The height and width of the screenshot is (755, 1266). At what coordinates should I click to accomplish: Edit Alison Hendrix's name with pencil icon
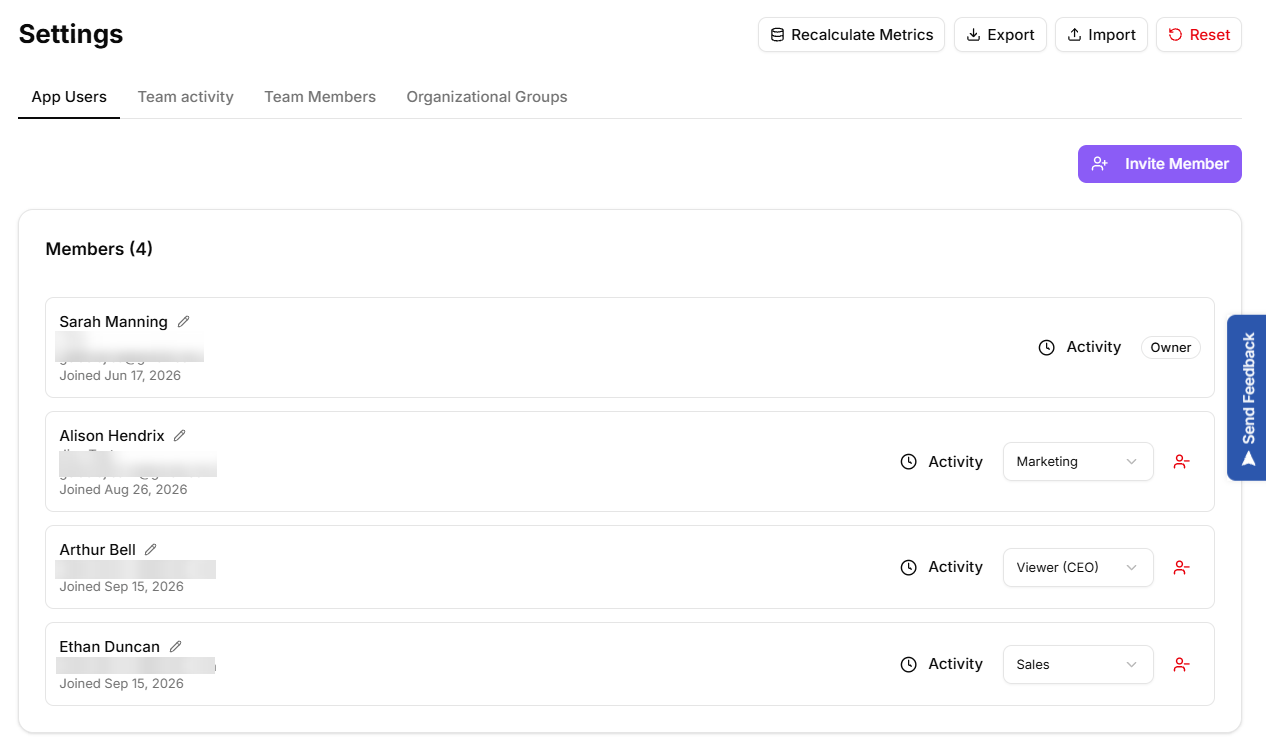[x=180, y=436]
